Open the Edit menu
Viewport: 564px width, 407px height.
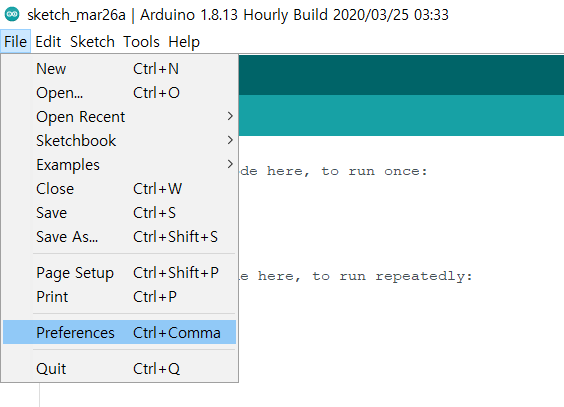[x=48, y=42]
